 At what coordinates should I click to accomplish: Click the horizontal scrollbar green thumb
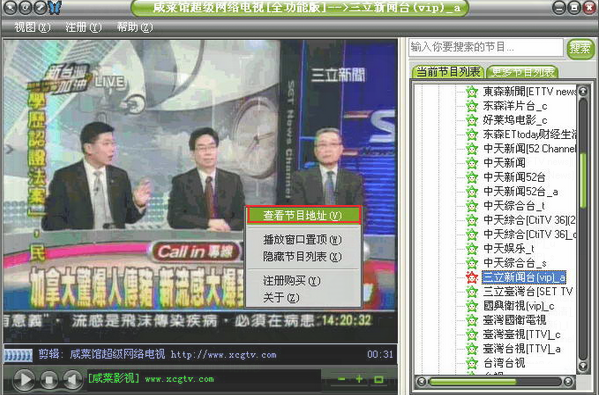click(473, 381)
